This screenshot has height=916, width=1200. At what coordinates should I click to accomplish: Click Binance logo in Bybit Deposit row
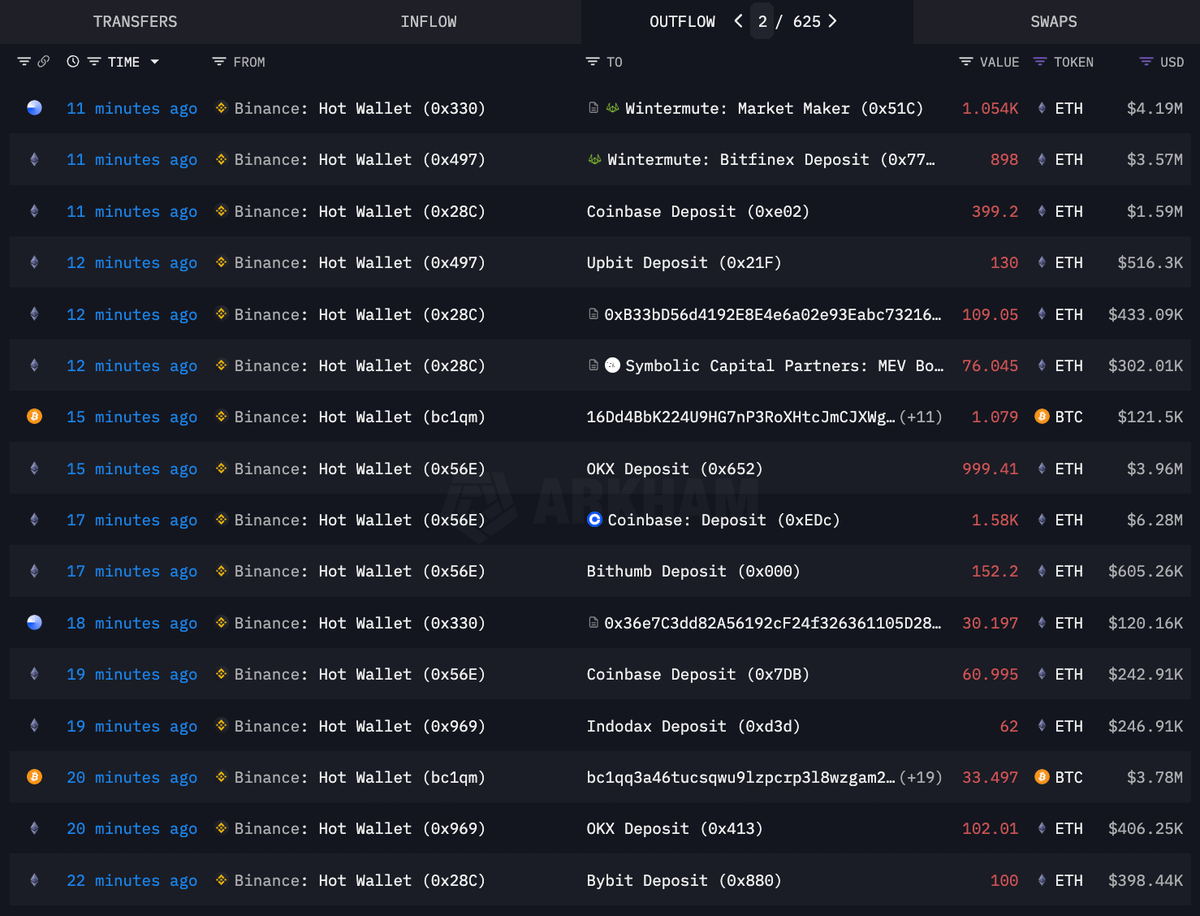pos(221,881)
